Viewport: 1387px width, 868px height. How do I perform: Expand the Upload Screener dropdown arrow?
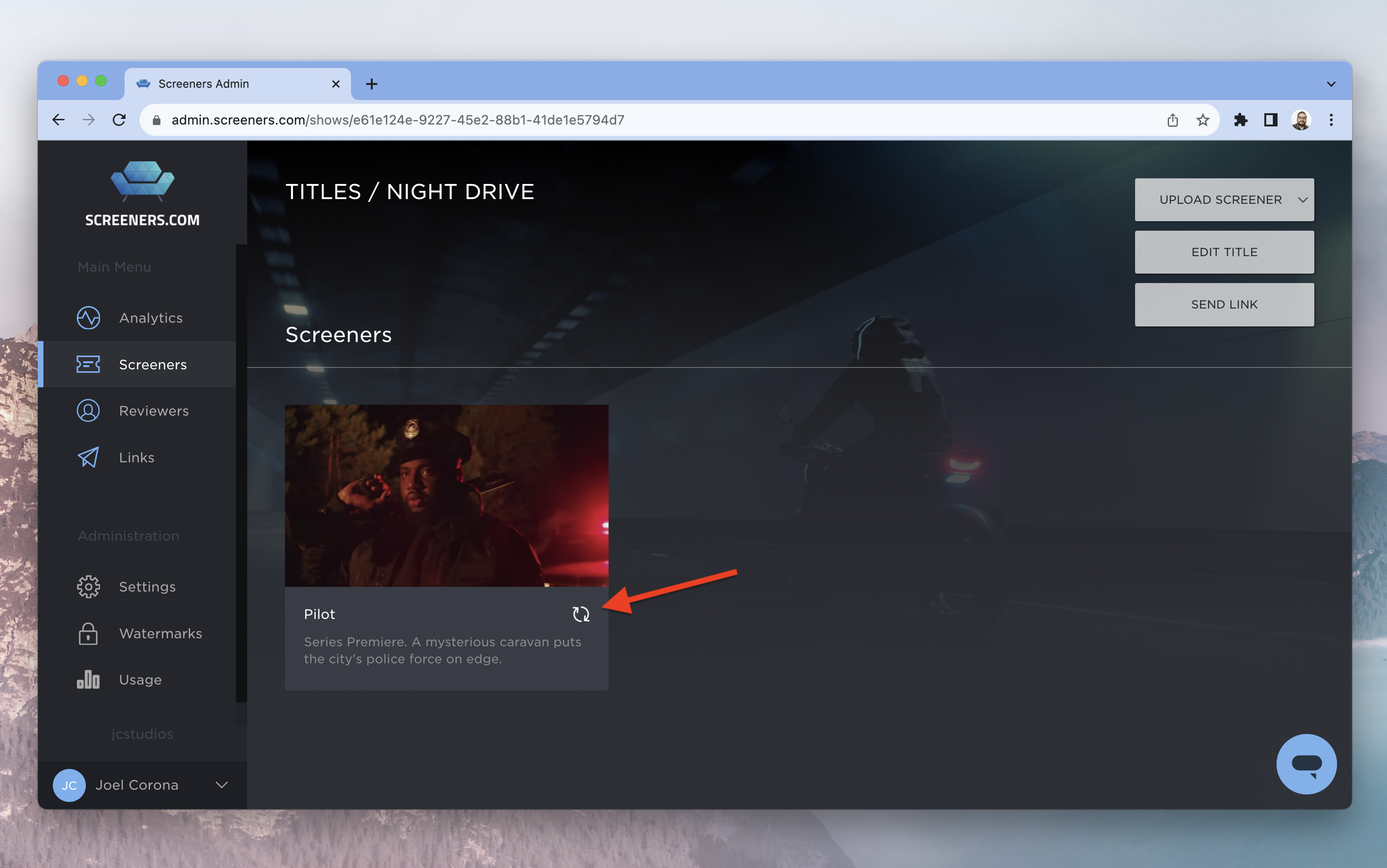(1302, 200)
